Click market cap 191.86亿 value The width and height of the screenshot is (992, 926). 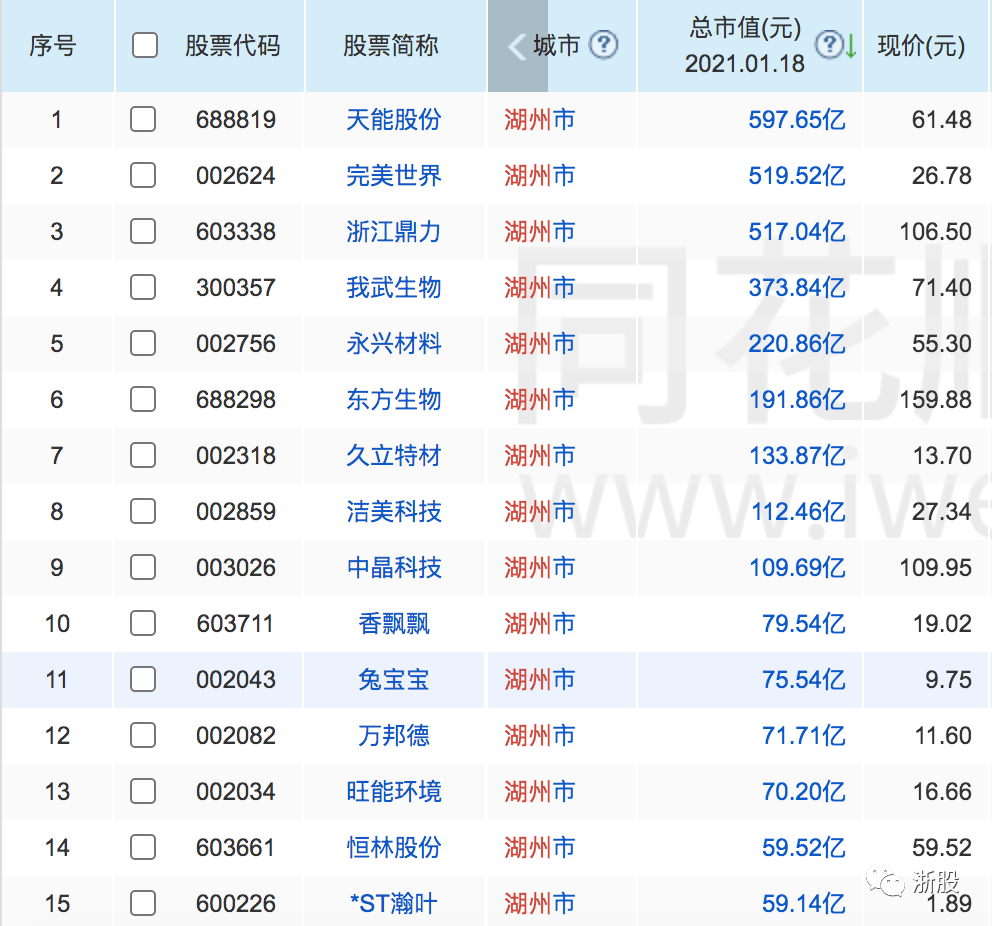tap(797, 400)
